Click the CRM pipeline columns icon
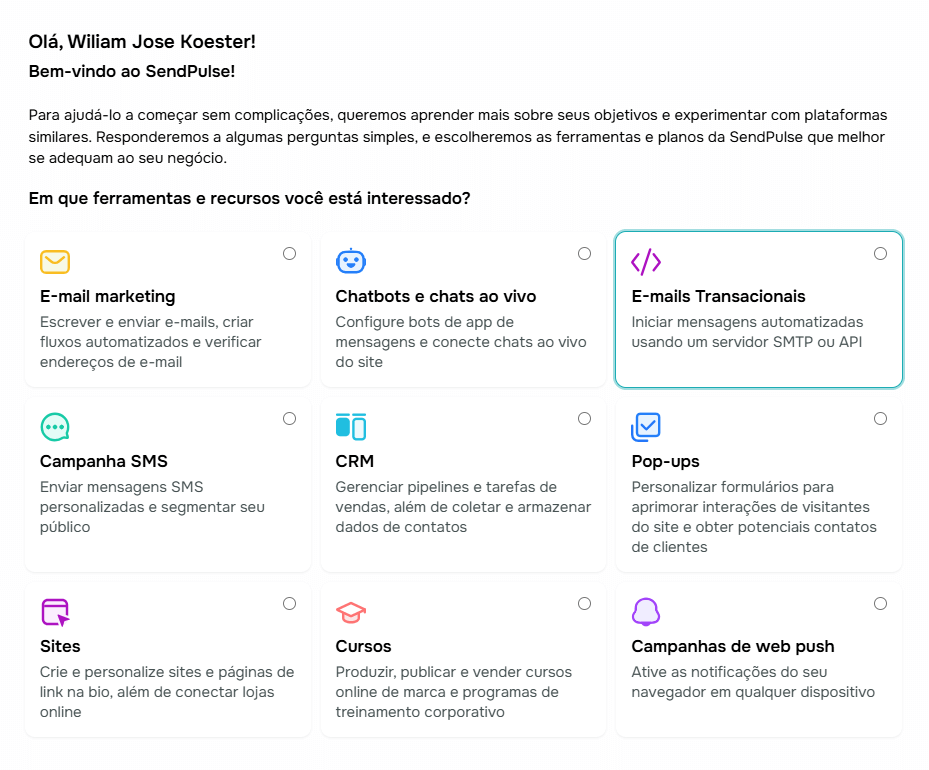The image size is (929, 770). click(351, 427)
